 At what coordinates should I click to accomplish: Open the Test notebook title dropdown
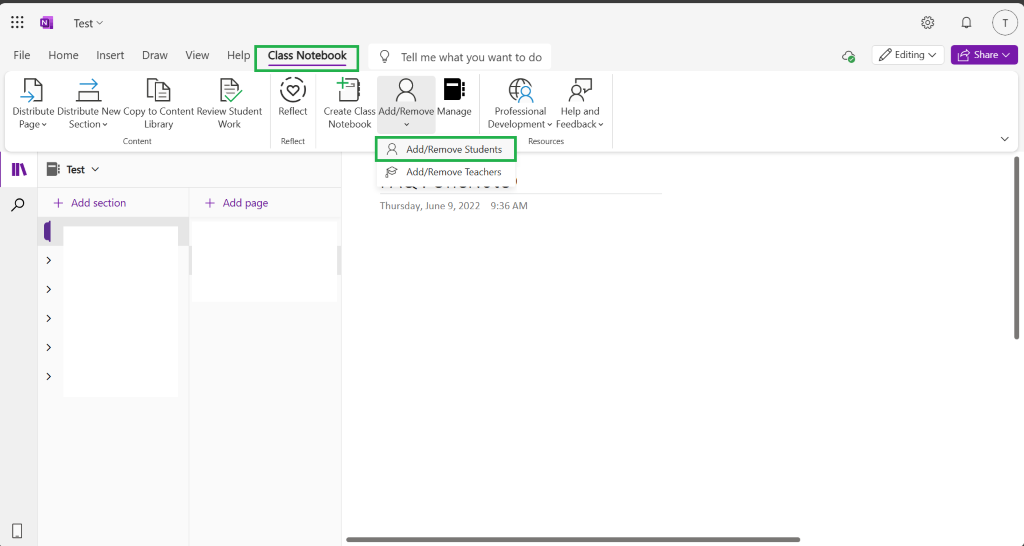tap(88, 24)
